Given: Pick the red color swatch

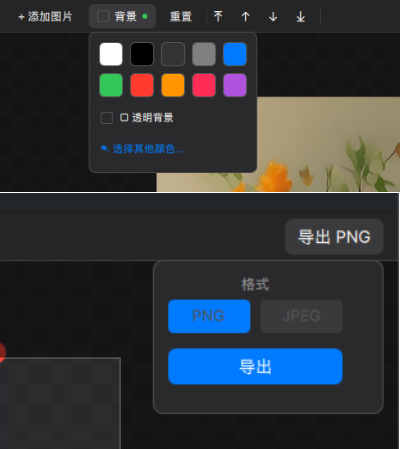Looking at the screenshot, I should (142, 85).
